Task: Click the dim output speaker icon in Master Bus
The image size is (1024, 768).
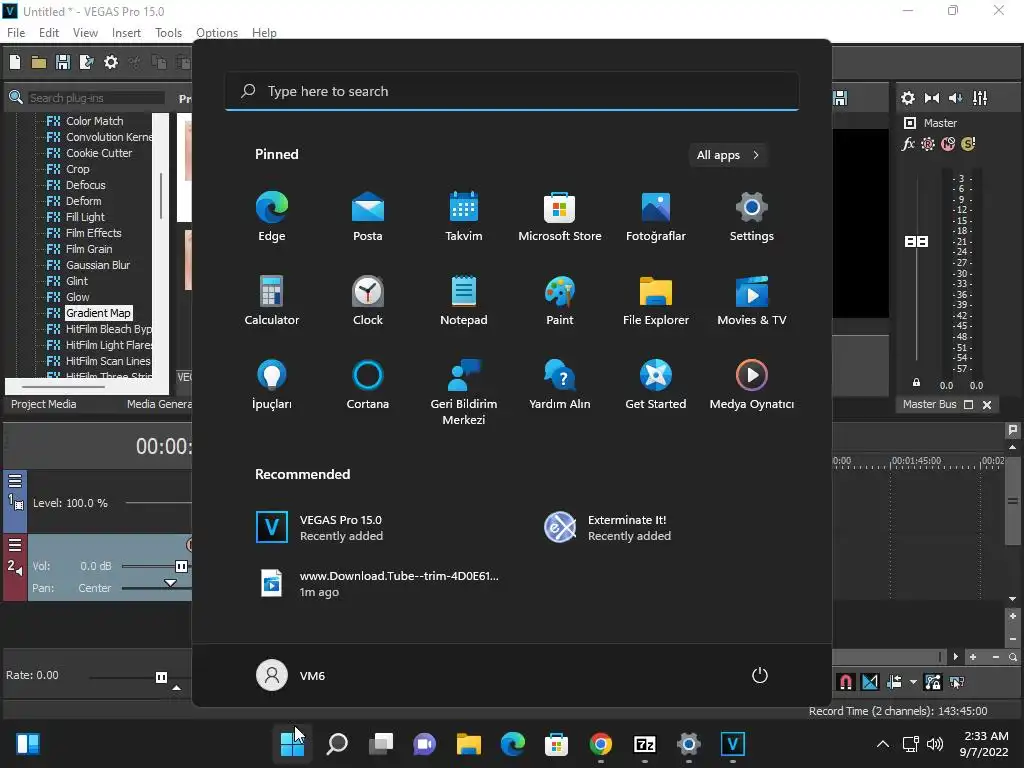Action: coord(955,98)
